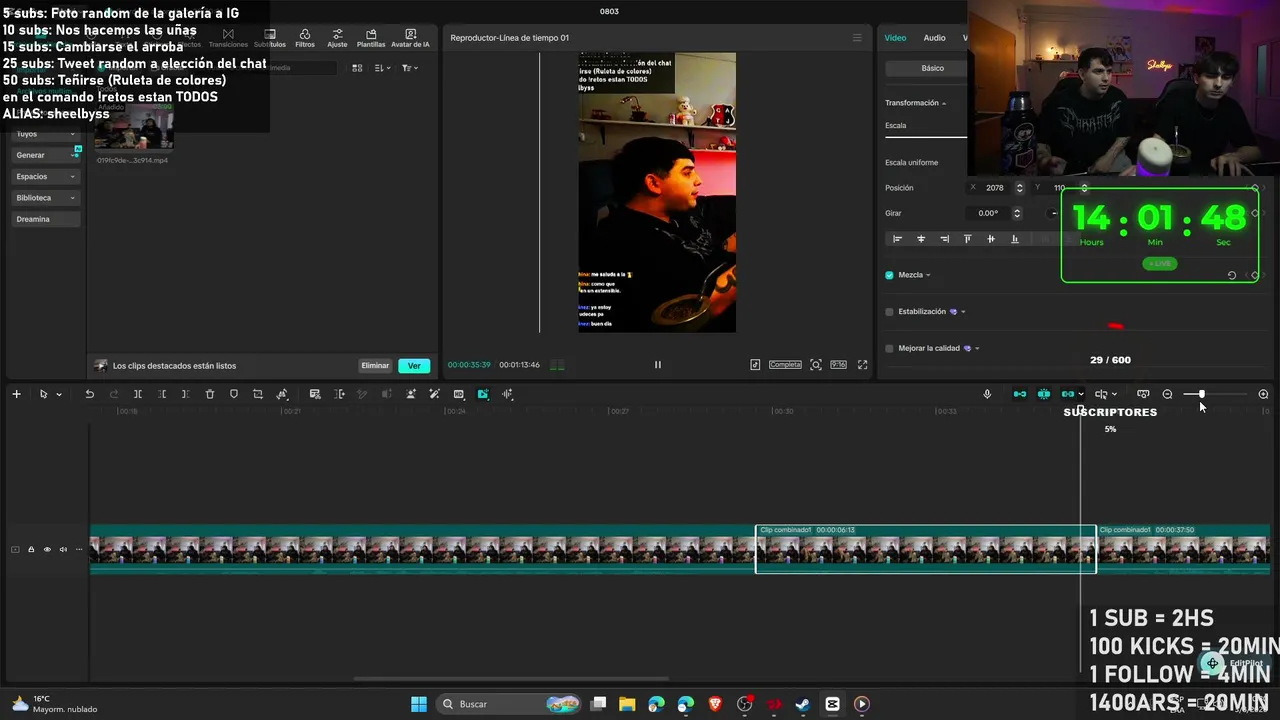1280x720 pixels.
Task: Align clip to the top edge
Action: pos(967,239)
